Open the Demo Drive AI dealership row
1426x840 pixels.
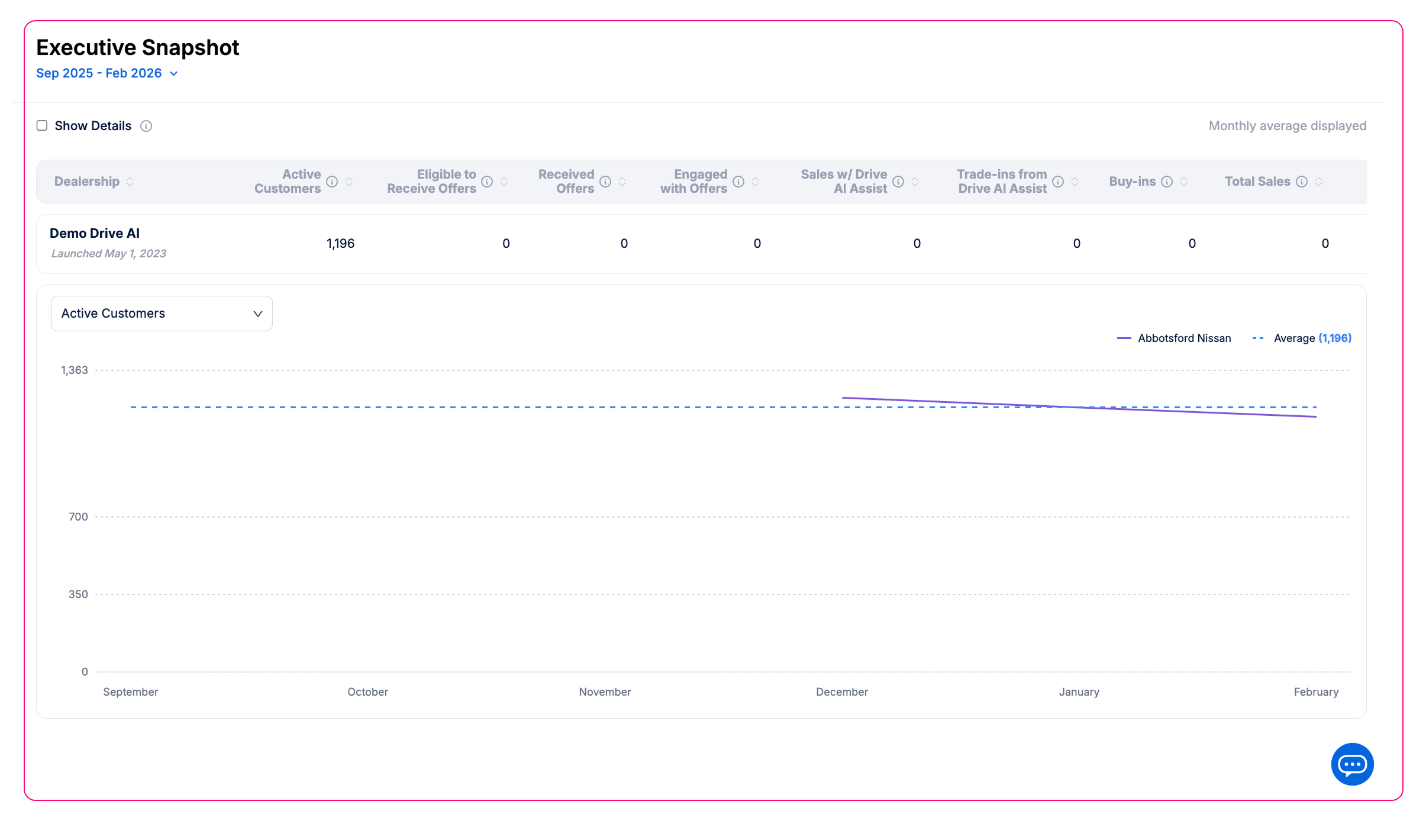[x=95, y=234]
